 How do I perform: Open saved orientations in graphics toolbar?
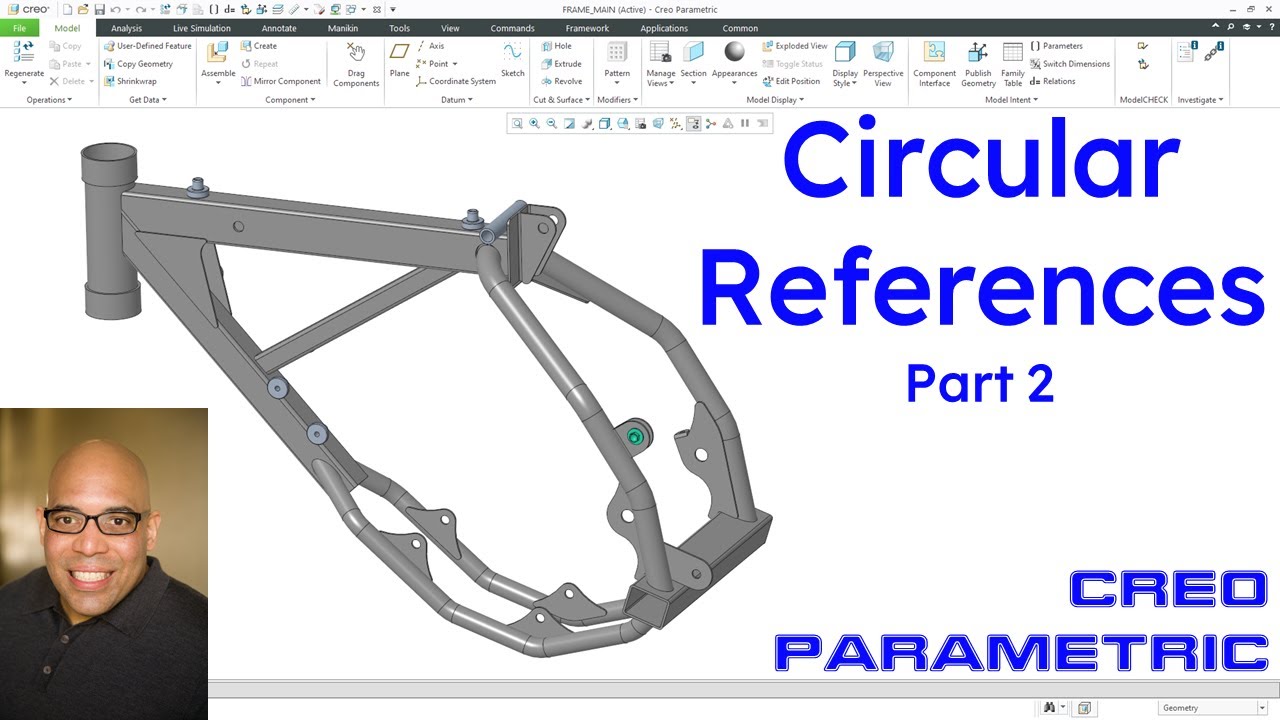[622, 124]
